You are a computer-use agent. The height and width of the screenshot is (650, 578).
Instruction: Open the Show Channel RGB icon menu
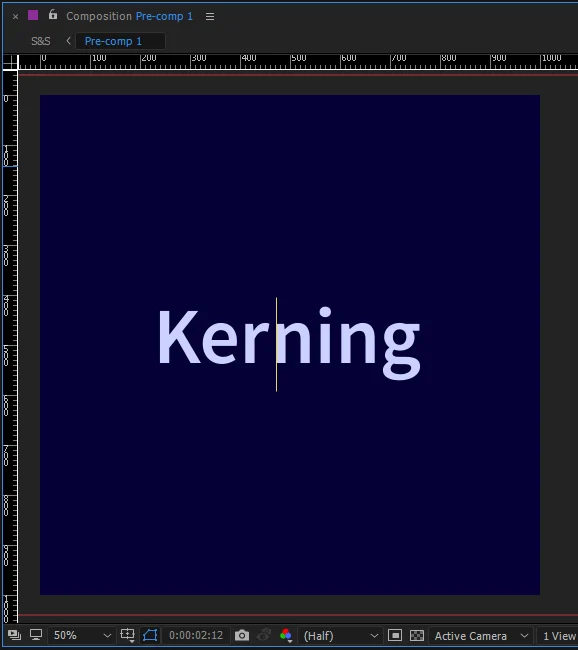[286, 635]
